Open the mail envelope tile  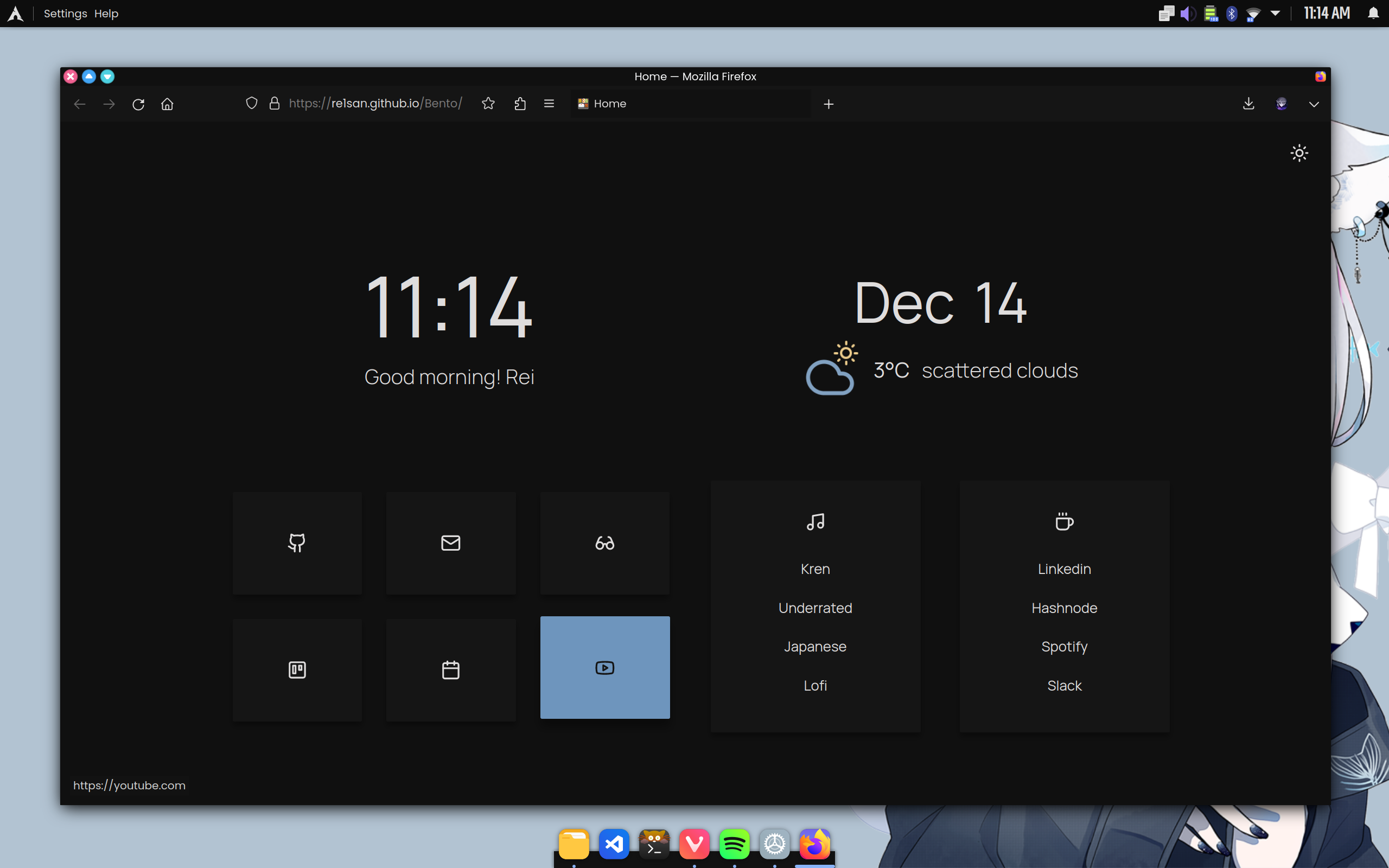[450, 542]
